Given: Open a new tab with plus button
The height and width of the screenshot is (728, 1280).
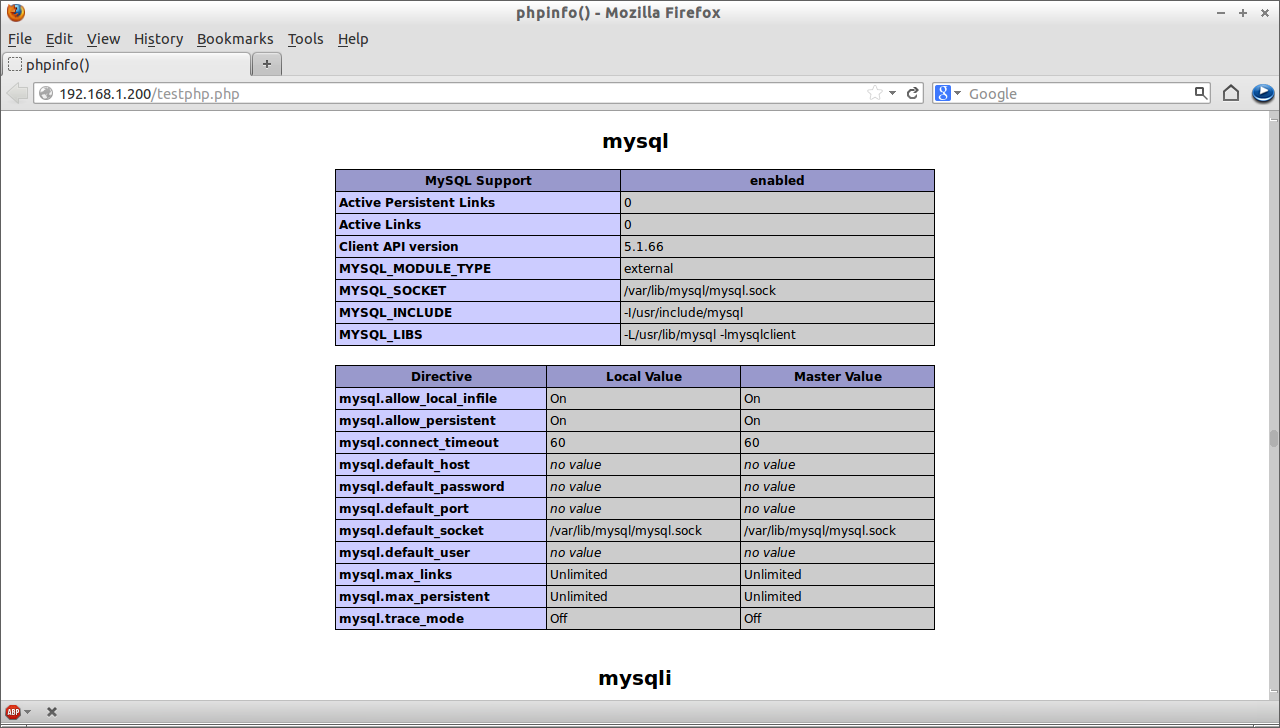Looking at the screenshot, I should tap(267, 64).
